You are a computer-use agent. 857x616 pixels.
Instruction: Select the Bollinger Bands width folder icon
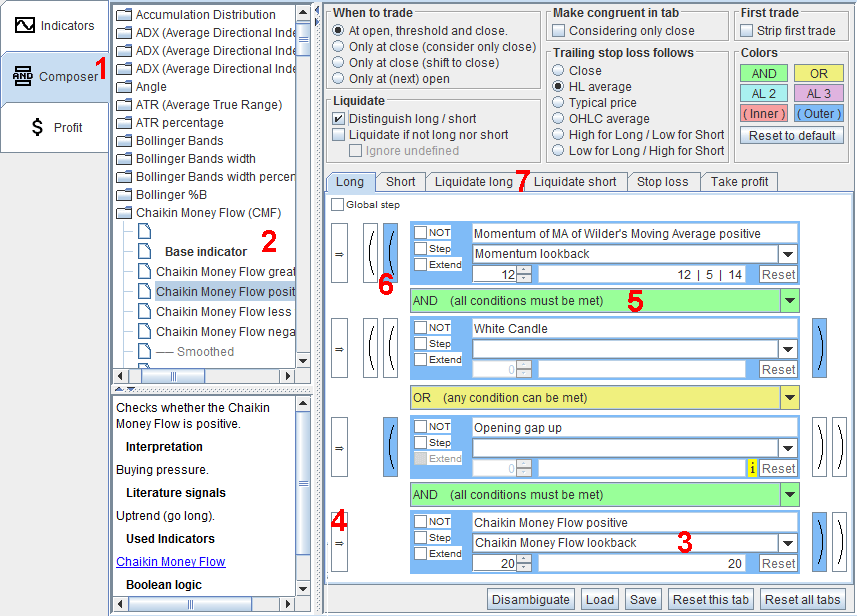pos(125,159)
